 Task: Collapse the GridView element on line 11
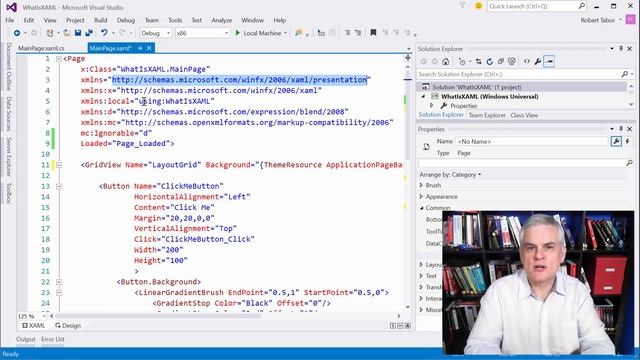coord(59,165)
